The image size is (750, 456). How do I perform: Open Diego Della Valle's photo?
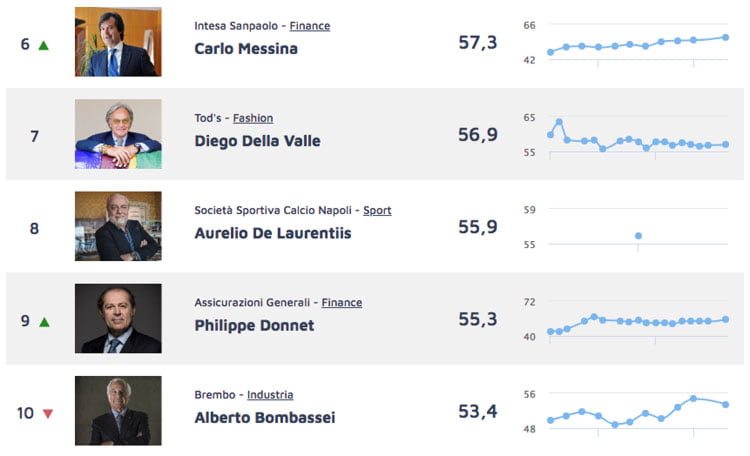tap(118, 134)
